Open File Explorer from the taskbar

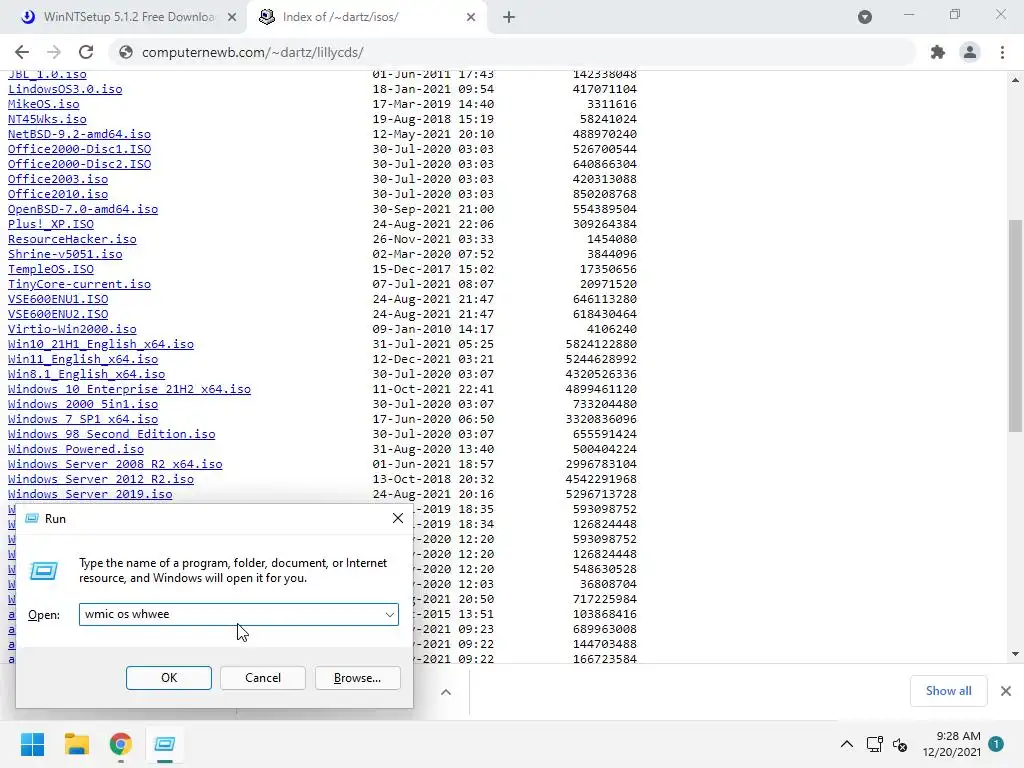[x=76, y=744]
